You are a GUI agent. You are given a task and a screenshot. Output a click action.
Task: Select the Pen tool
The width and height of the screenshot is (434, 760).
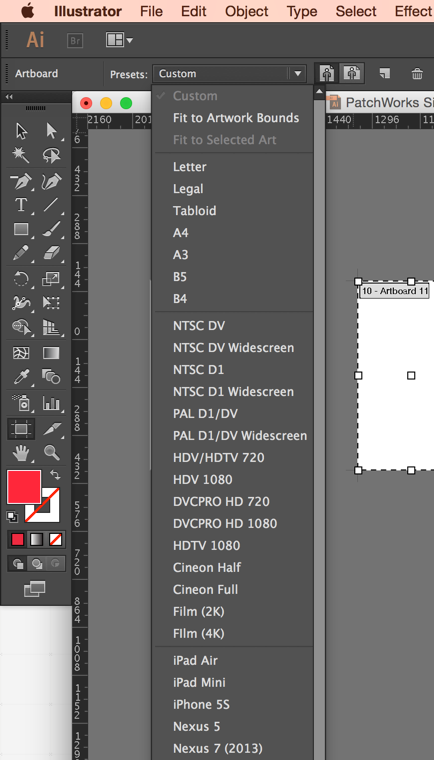tap(21, 181)
